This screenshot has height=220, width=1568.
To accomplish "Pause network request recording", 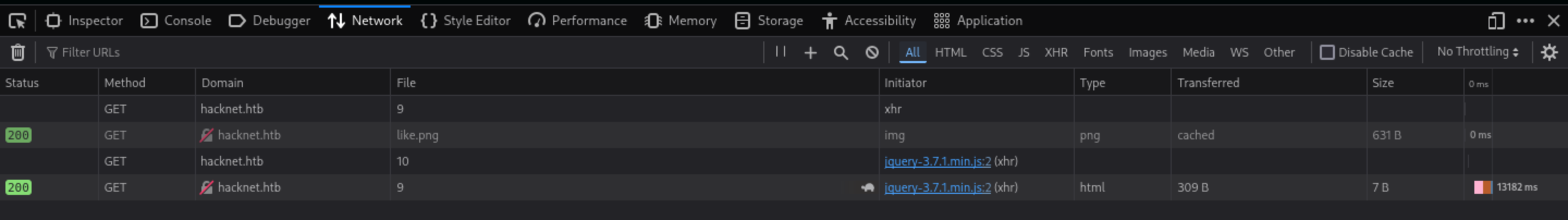I will coord(780,52).
